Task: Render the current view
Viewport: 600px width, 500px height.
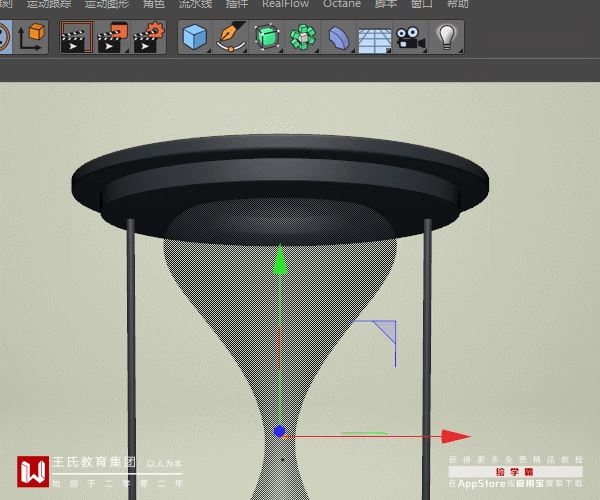Action: [77, 37]
